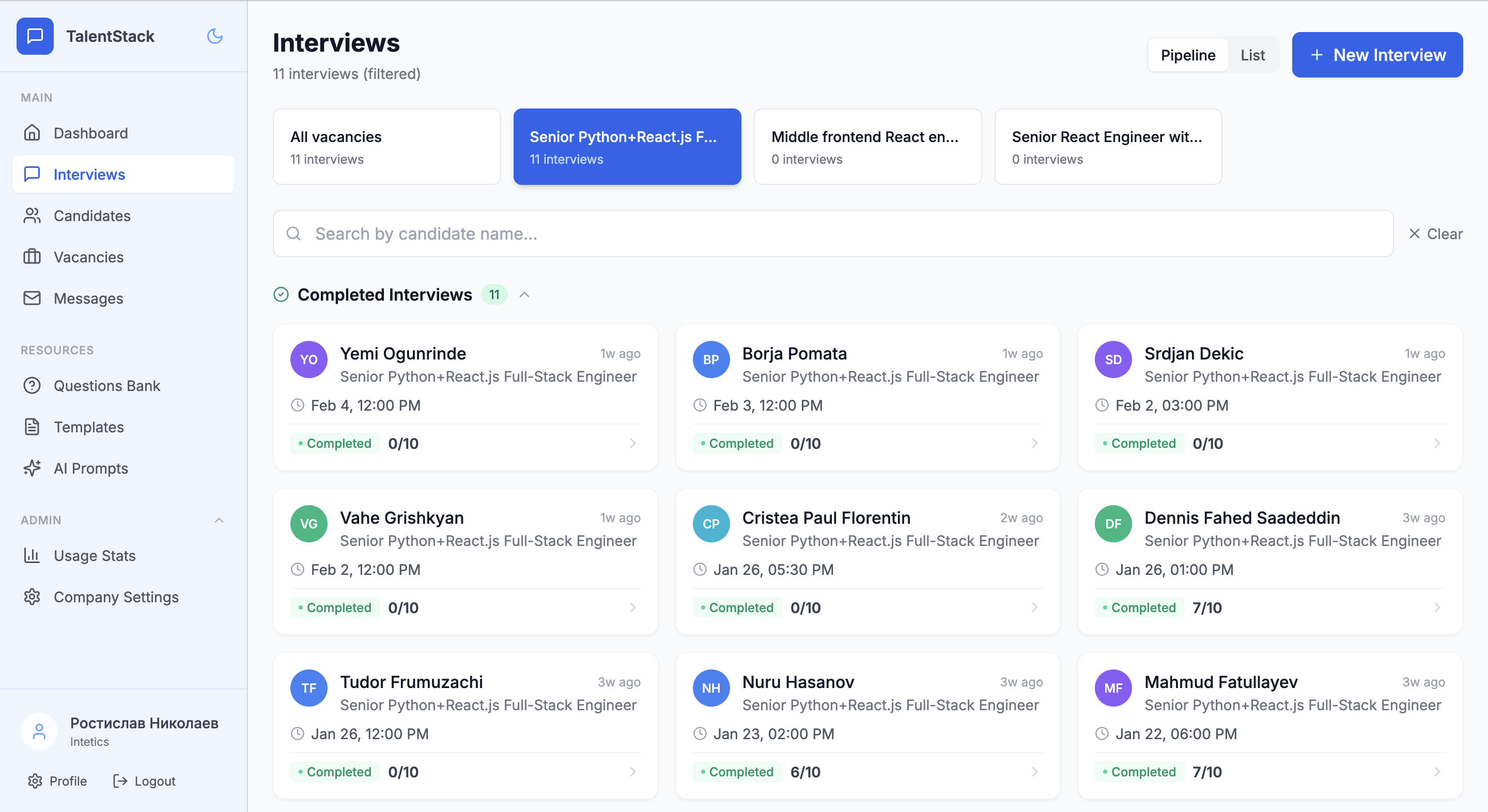Open AI Prompts page
The image size is (1488, 812).
tap(91, 468)
